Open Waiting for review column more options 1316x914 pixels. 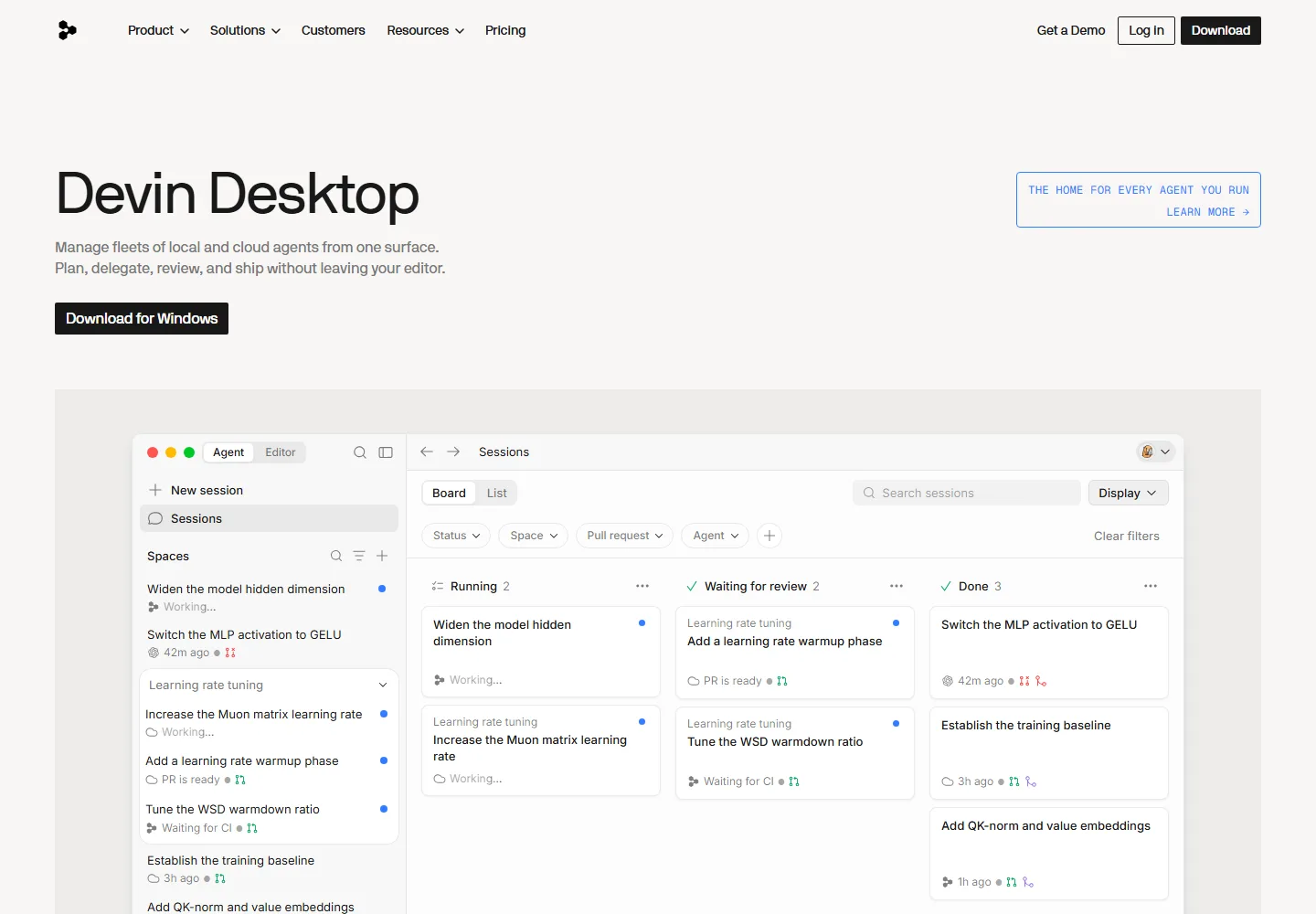(x=897, y=586)
